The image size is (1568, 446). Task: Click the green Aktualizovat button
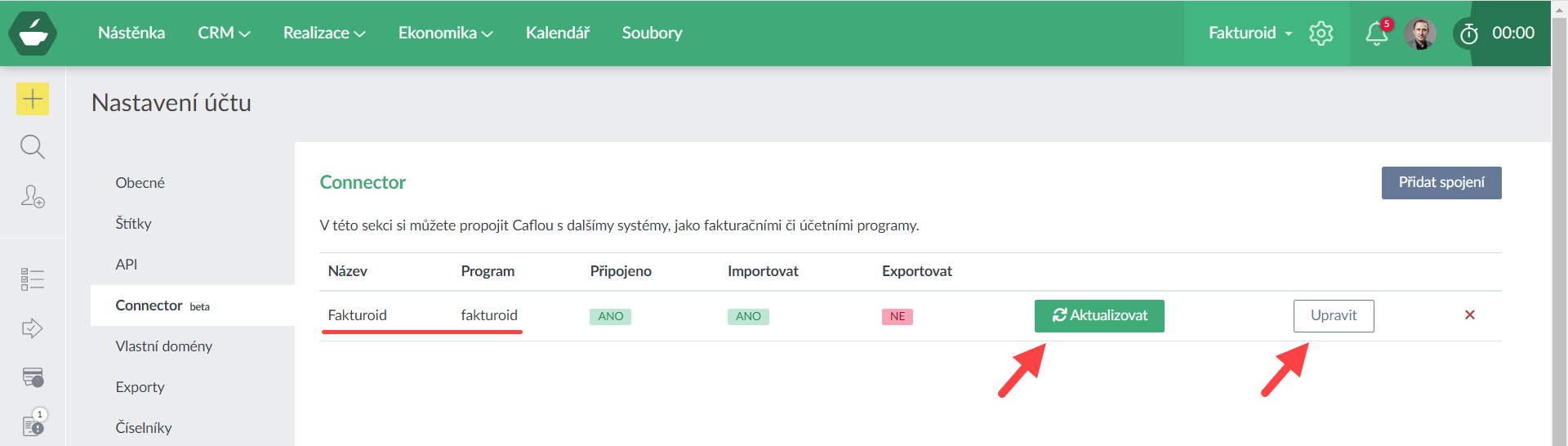pos(1098,316)
